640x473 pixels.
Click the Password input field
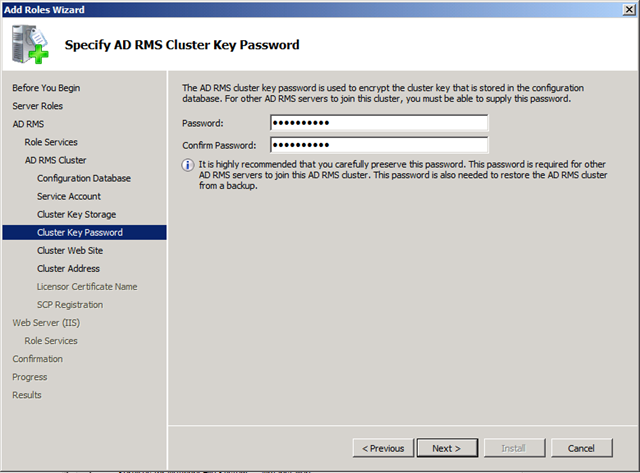point(379,123)
